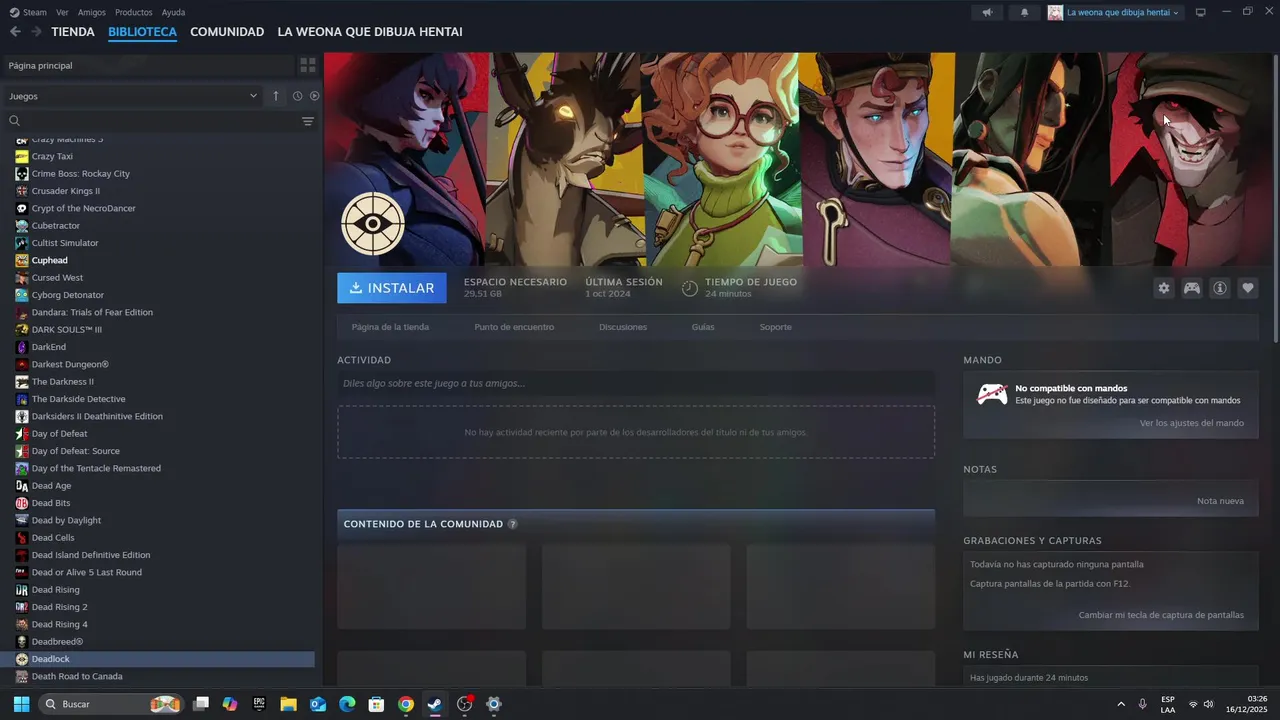Click the Steam taskbar icon

click(434, 704)
